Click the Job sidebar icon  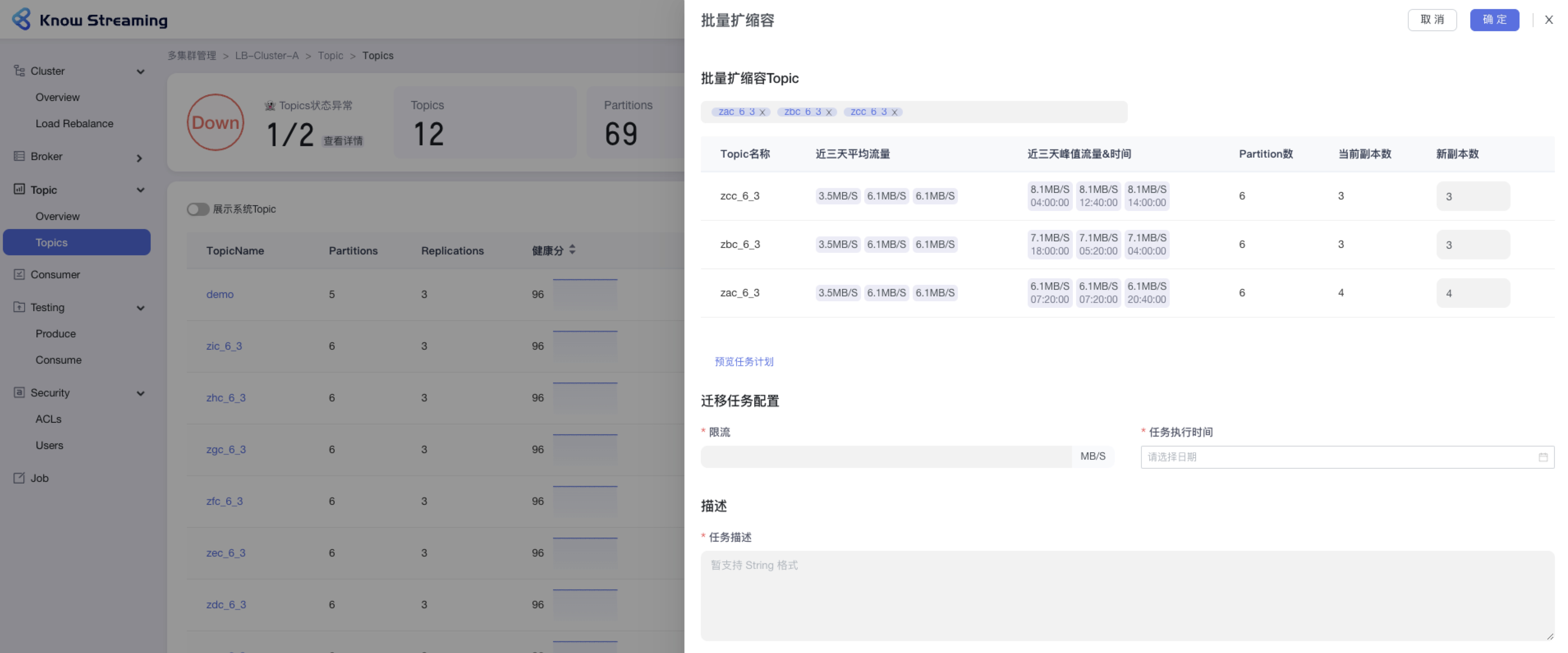19,478
